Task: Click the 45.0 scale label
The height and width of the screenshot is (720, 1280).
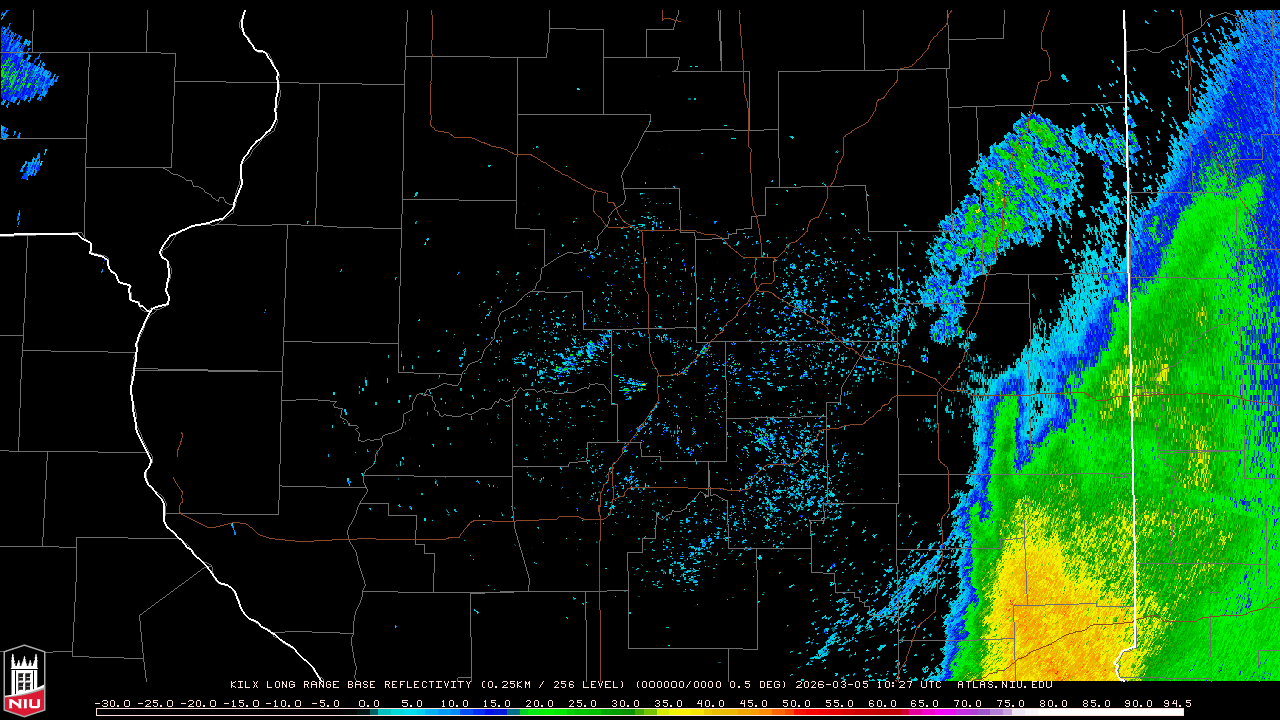Action: pyautogui.click(x=754, y=704)
